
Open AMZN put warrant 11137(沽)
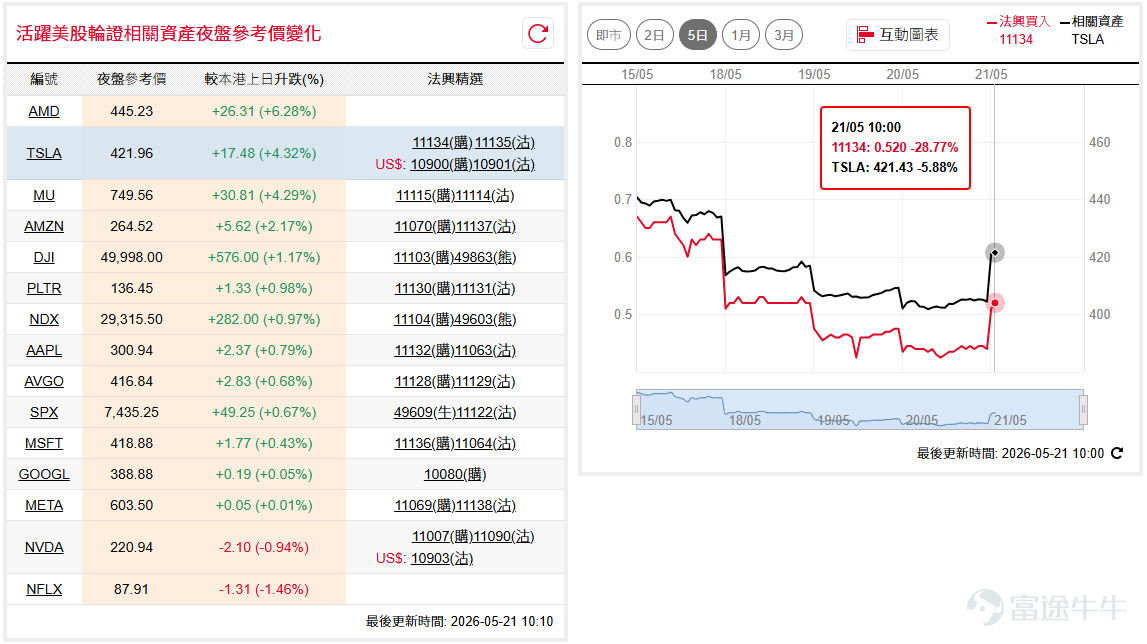pos(485,226)
